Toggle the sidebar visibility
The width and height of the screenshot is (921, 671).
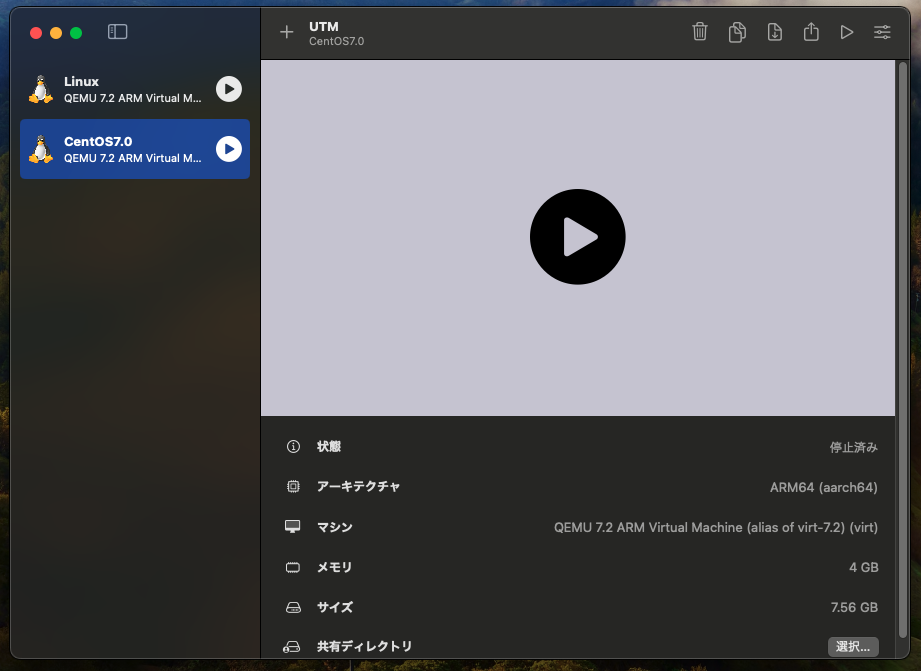[x=117, y=31]
